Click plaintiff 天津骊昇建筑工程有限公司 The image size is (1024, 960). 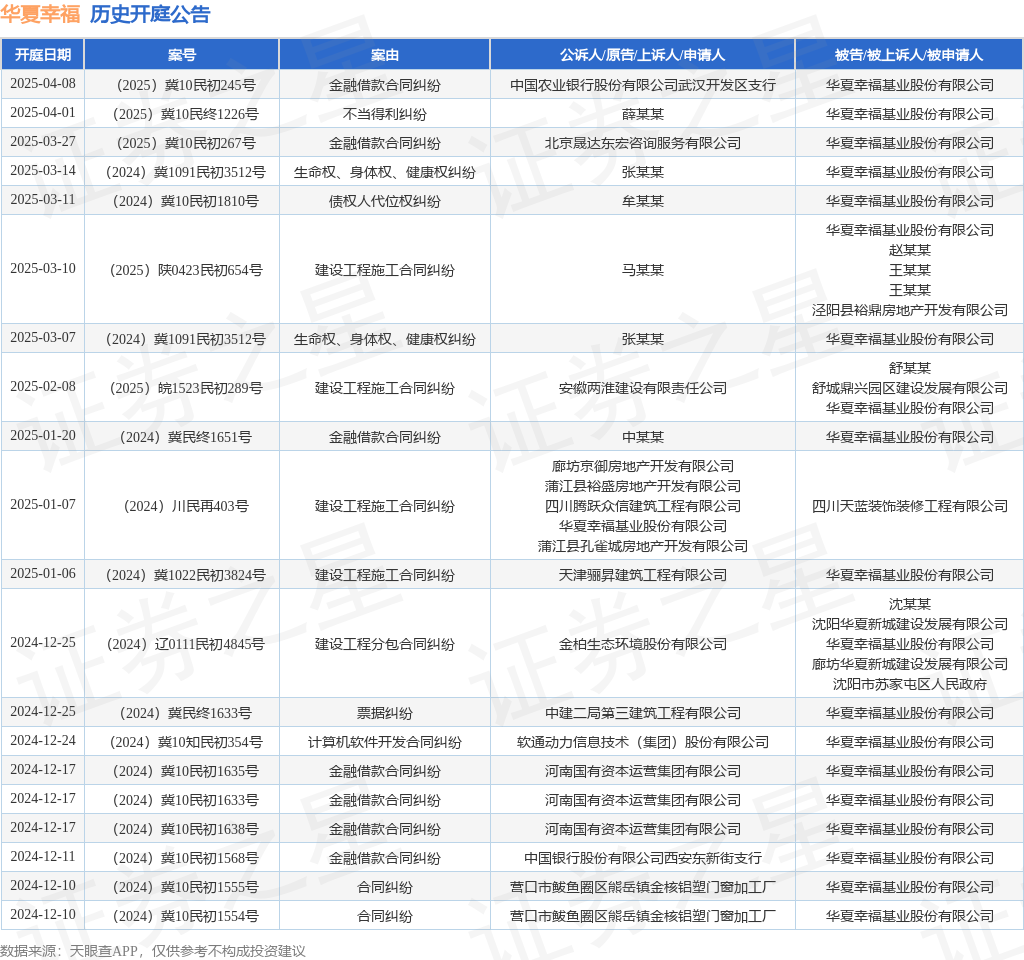coord(643,575)
